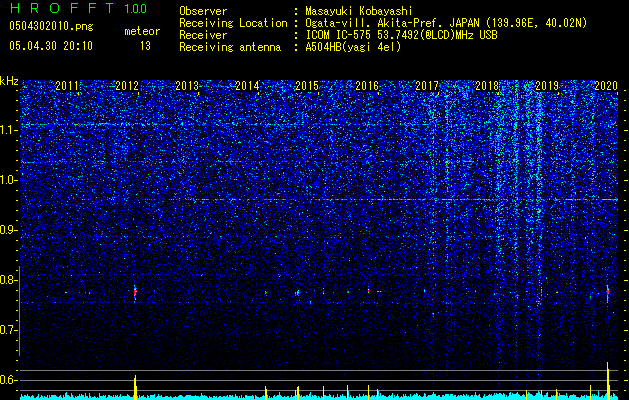Click the 2018 time axis marker
629x400 pixels.
(487, 86)
